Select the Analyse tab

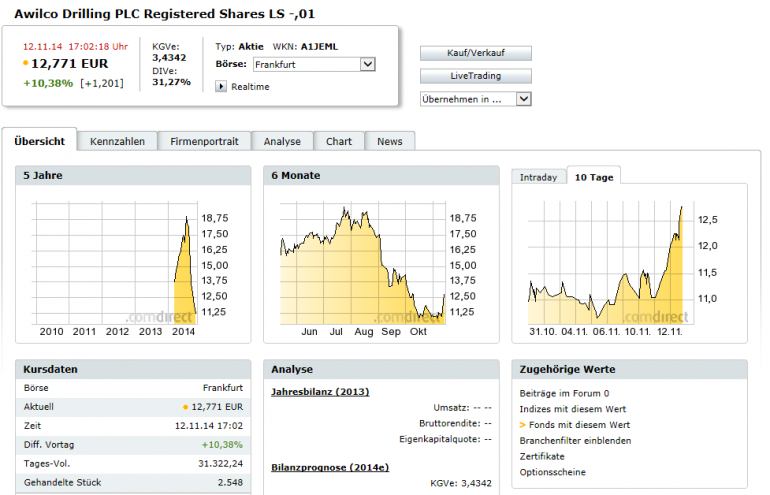coord(282,142)
